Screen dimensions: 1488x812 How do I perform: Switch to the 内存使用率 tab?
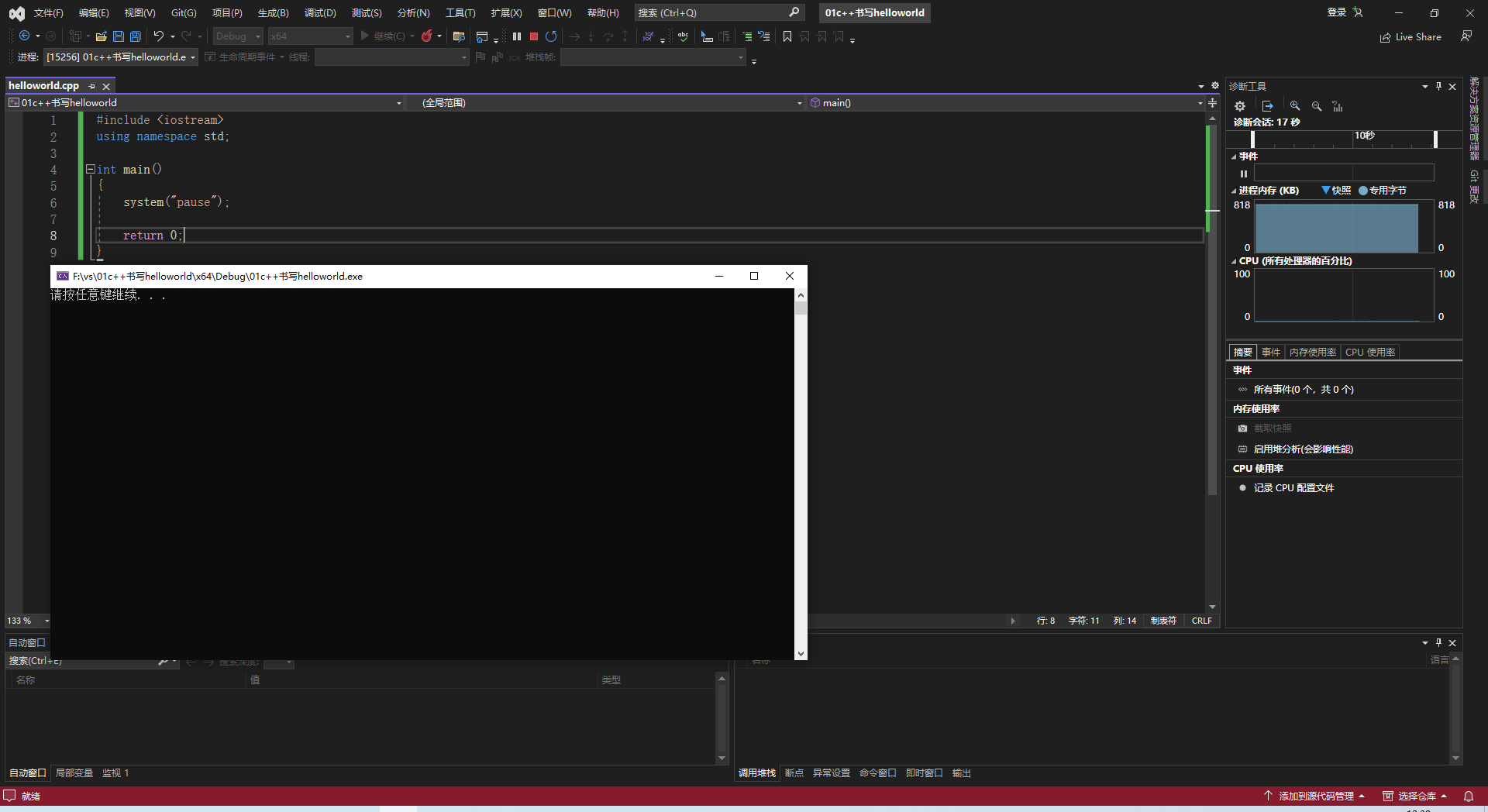coord(1313,352)
